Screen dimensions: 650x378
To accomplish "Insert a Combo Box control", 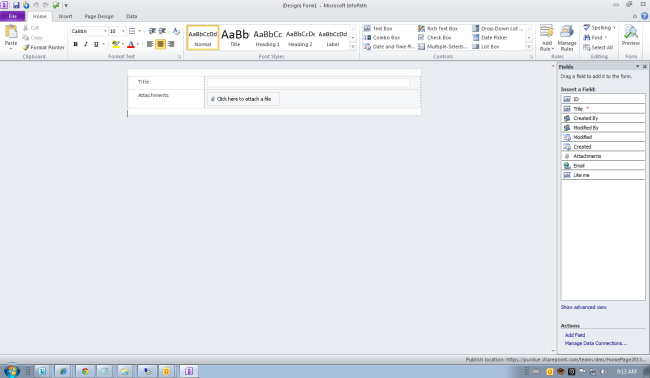I will 381,38.
